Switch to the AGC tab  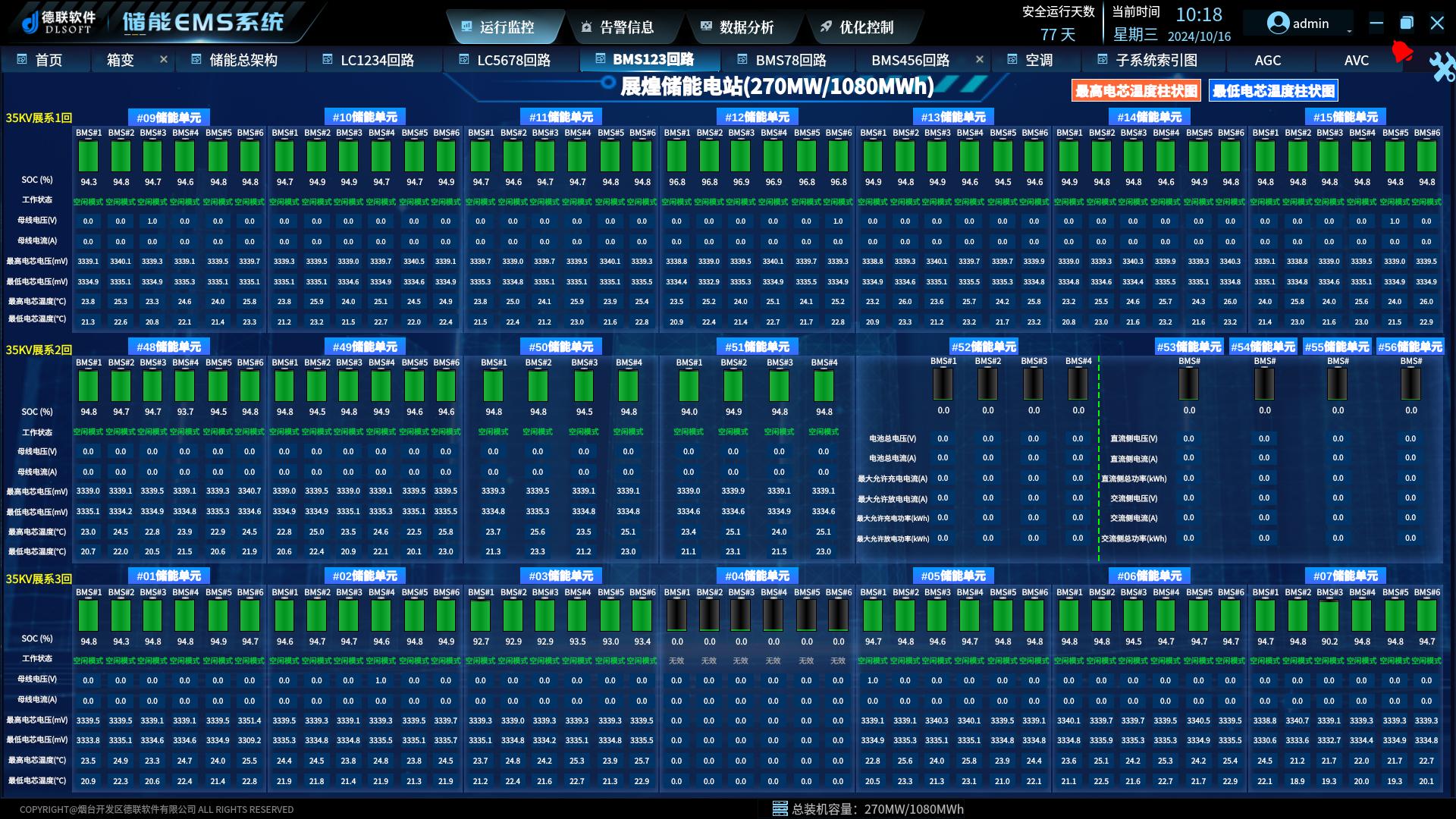coord(1267,60)
